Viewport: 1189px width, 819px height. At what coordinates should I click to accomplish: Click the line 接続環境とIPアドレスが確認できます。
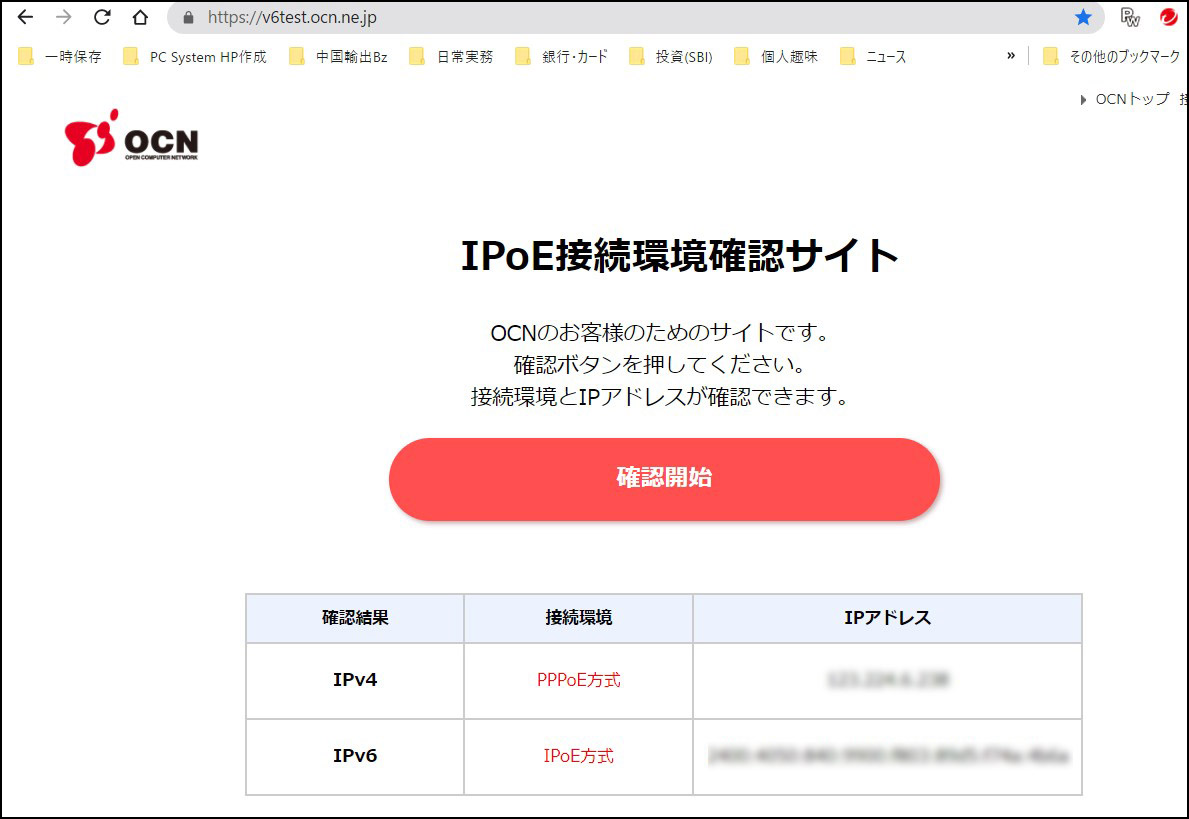(x=660, y=397)
